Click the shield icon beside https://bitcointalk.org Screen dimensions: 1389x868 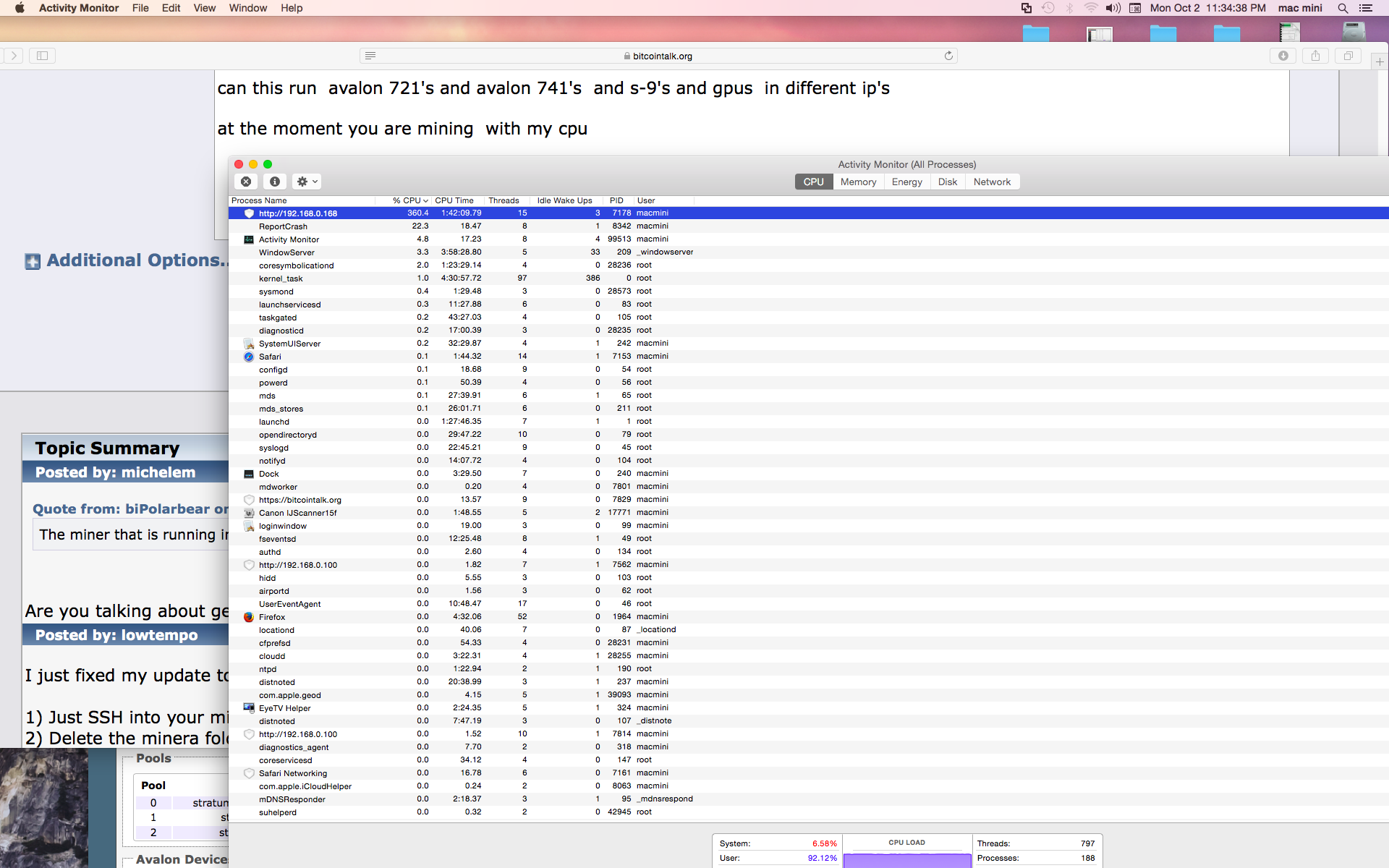coord(249,500)
